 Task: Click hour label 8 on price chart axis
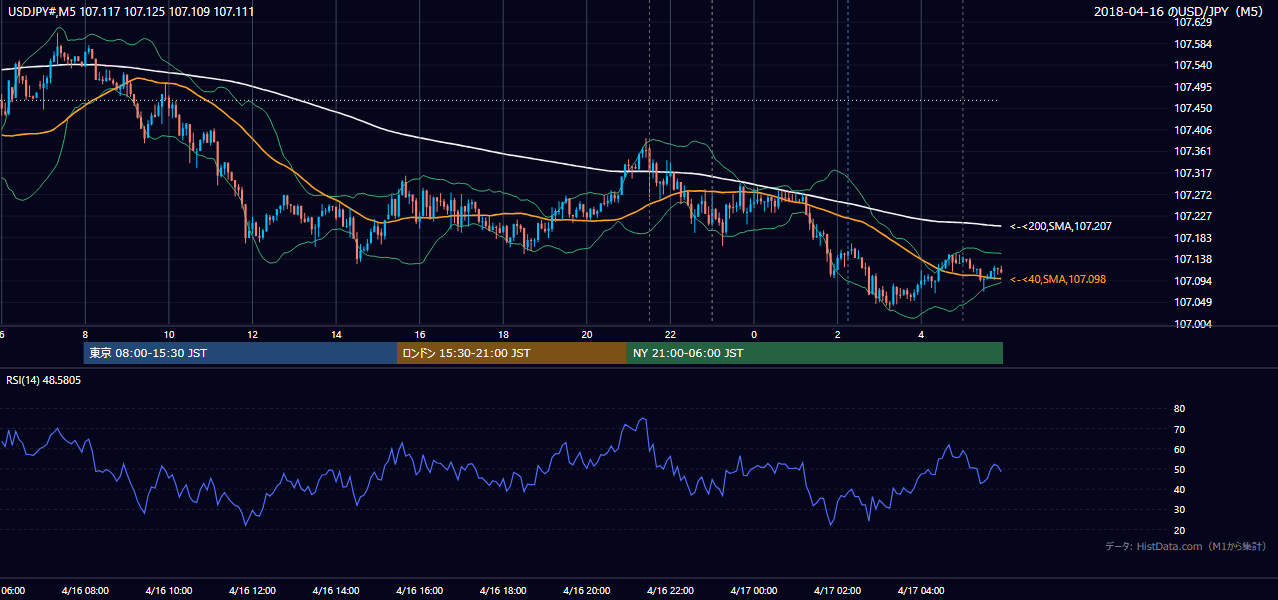pyautogui.click(x=85, y=334)
